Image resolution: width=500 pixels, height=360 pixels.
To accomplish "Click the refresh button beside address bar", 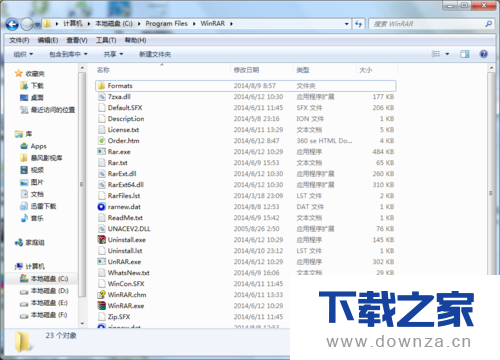I will click(358, 24).
